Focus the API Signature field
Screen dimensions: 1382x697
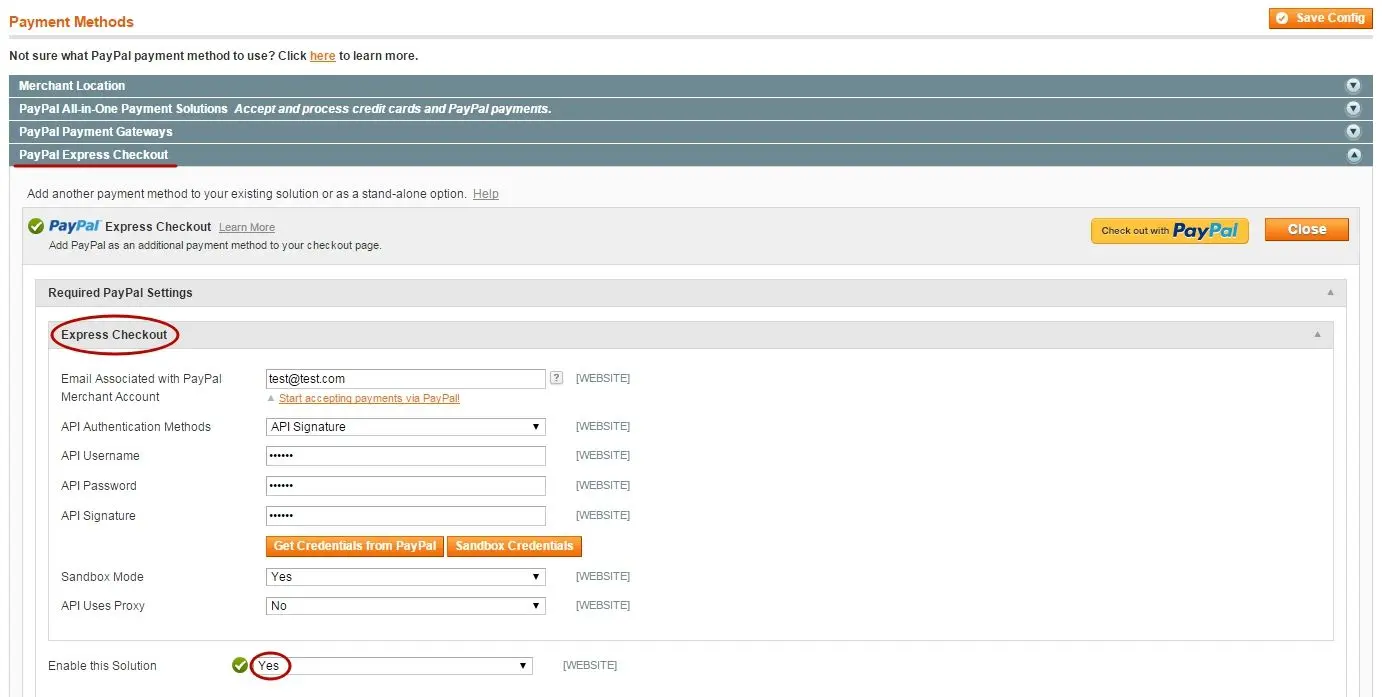[x=406, y=516]
